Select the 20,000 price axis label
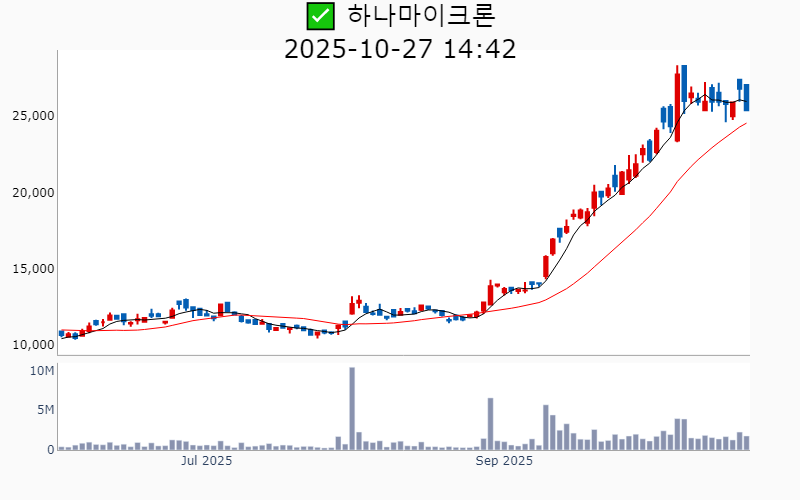 click(x=33, y=192)
